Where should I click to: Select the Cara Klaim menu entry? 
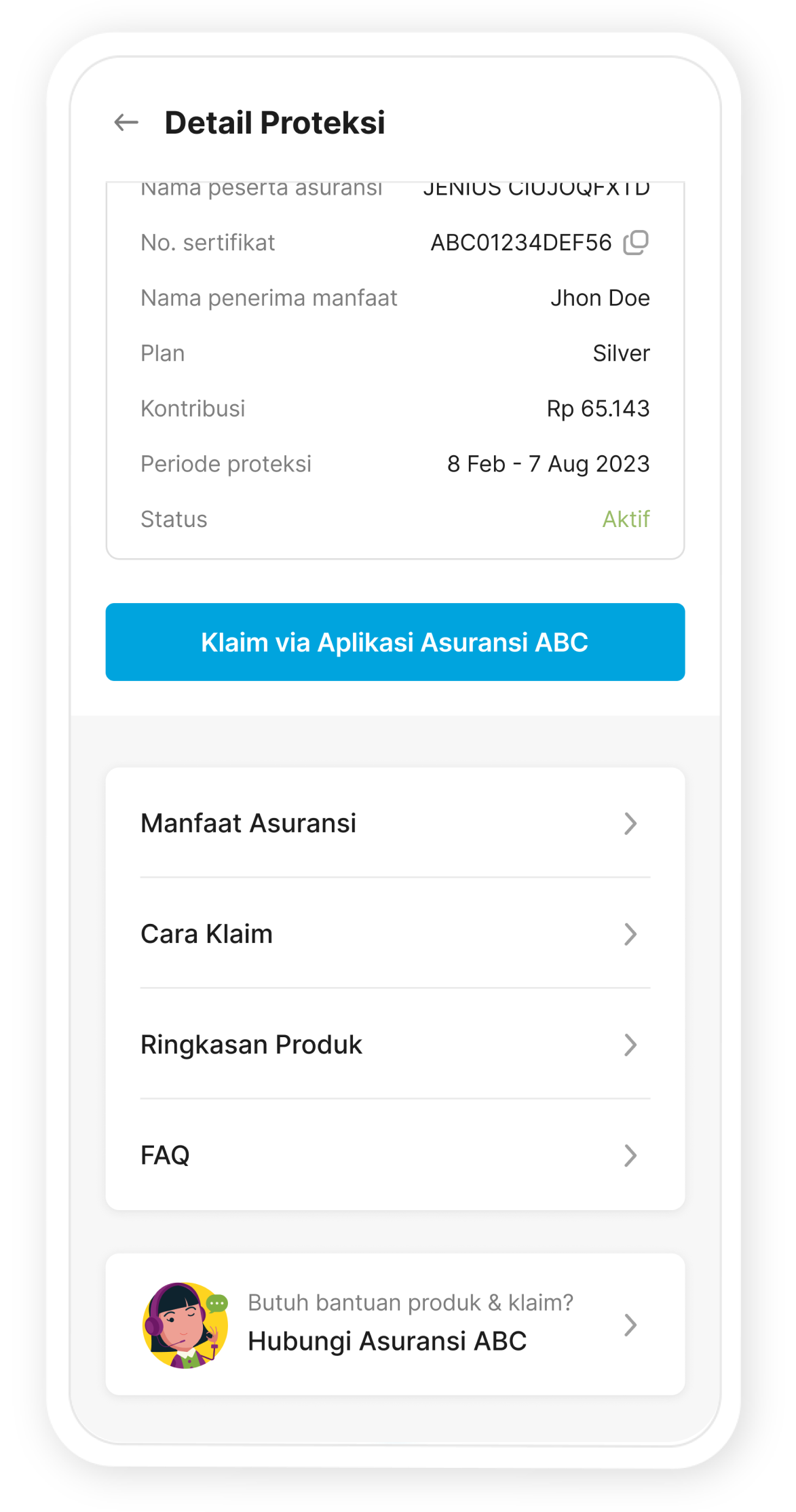click(395, 934)
